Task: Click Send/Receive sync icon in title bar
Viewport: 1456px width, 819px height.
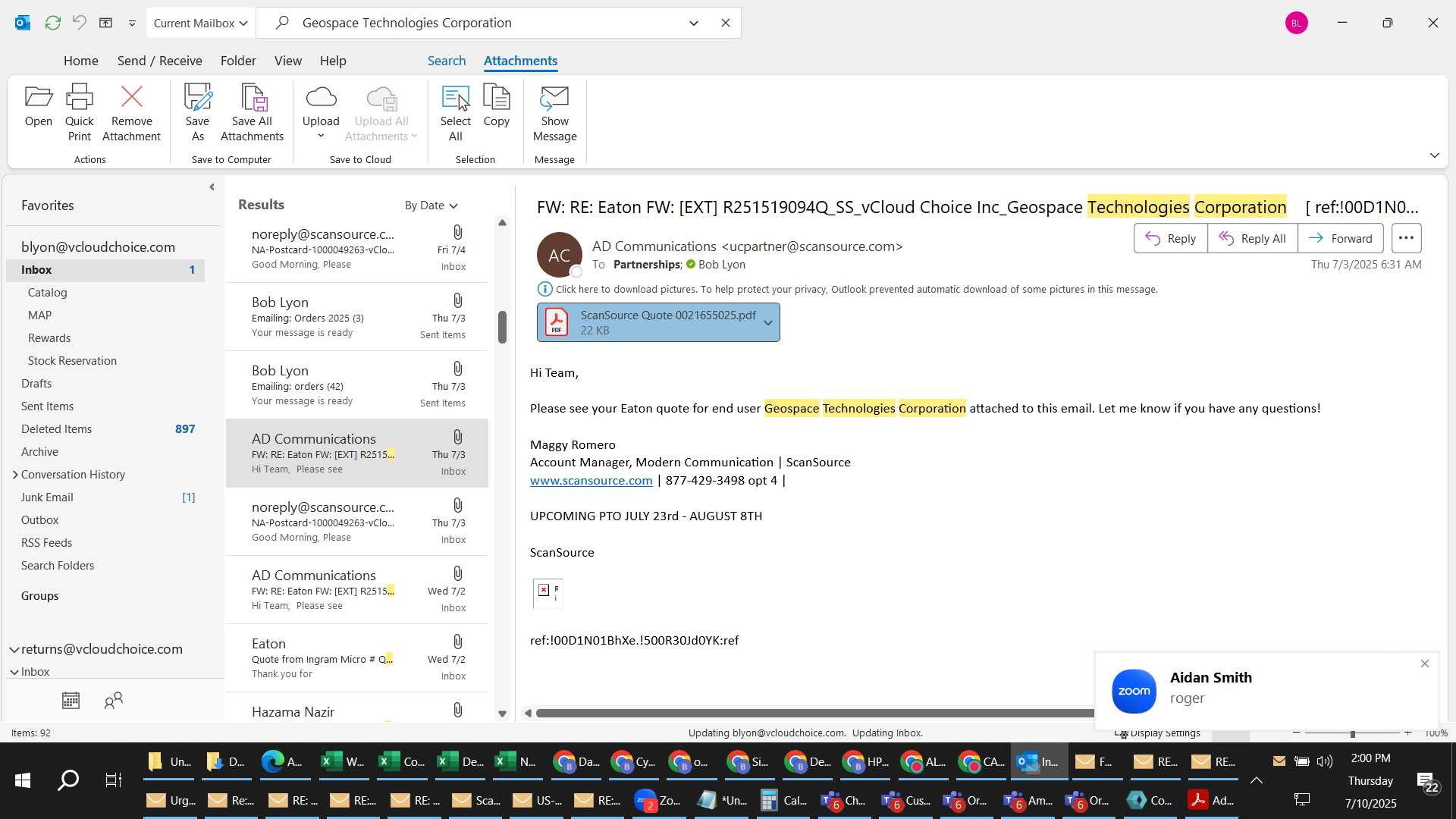Action: 52,23
